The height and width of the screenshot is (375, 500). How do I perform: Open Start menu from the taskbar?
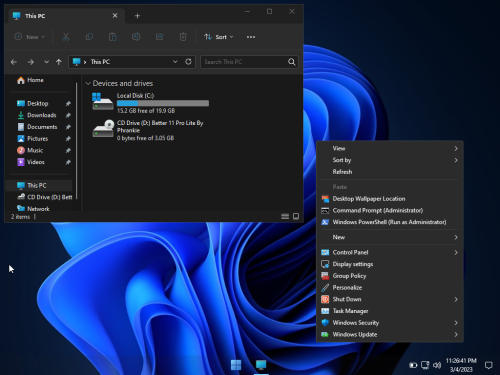point(236,365)
